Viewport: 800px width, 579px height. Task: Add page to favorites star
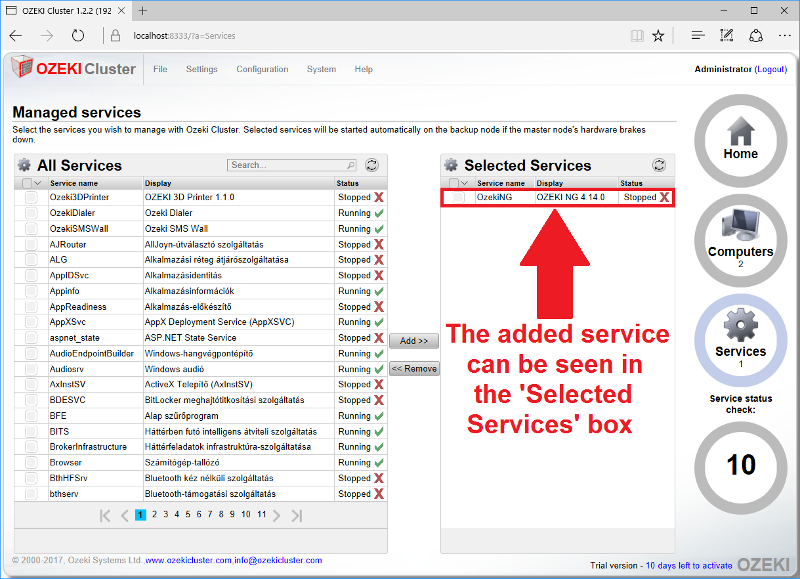[658, 36]
